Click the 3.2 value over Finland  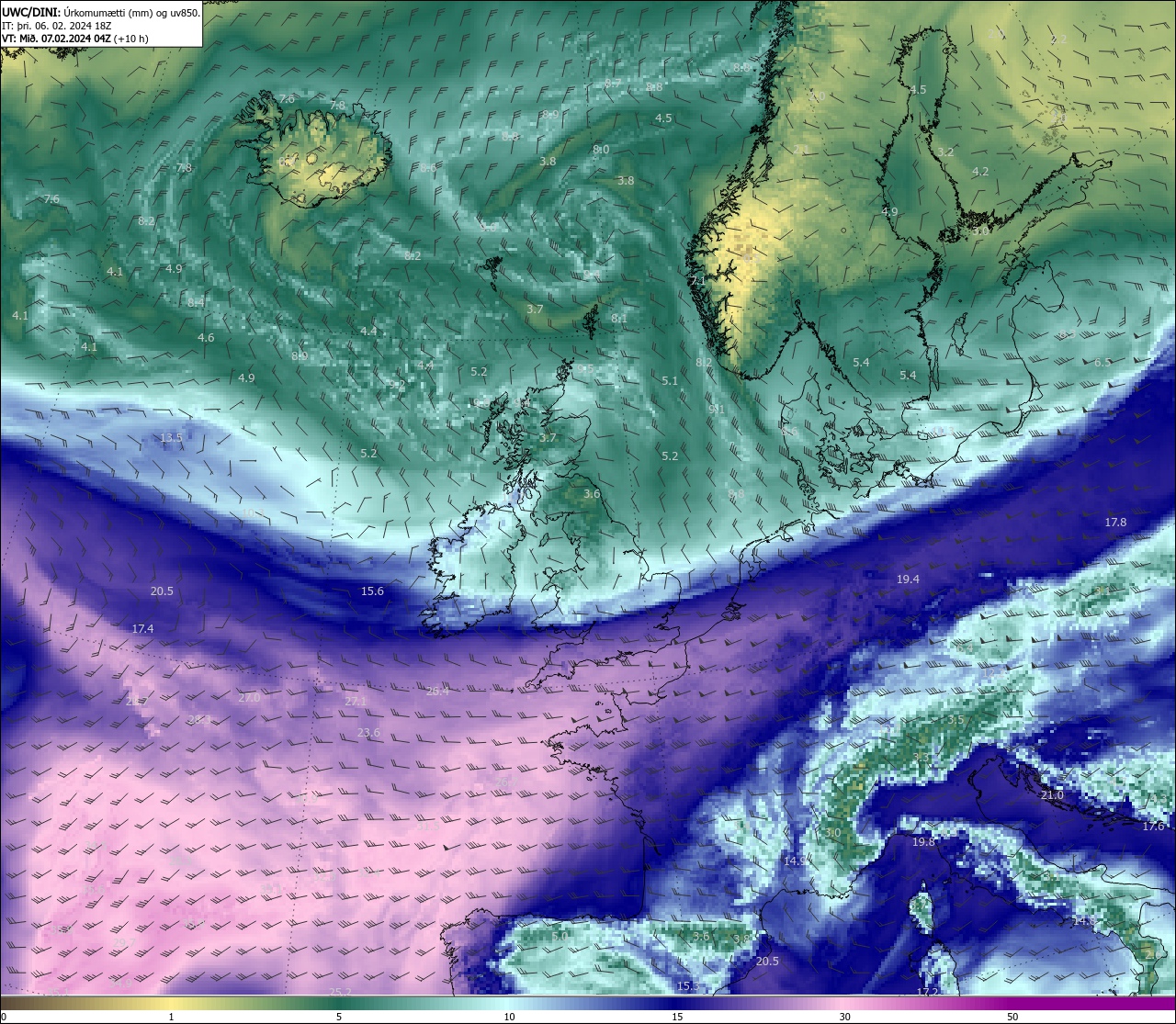pos(945,152)
